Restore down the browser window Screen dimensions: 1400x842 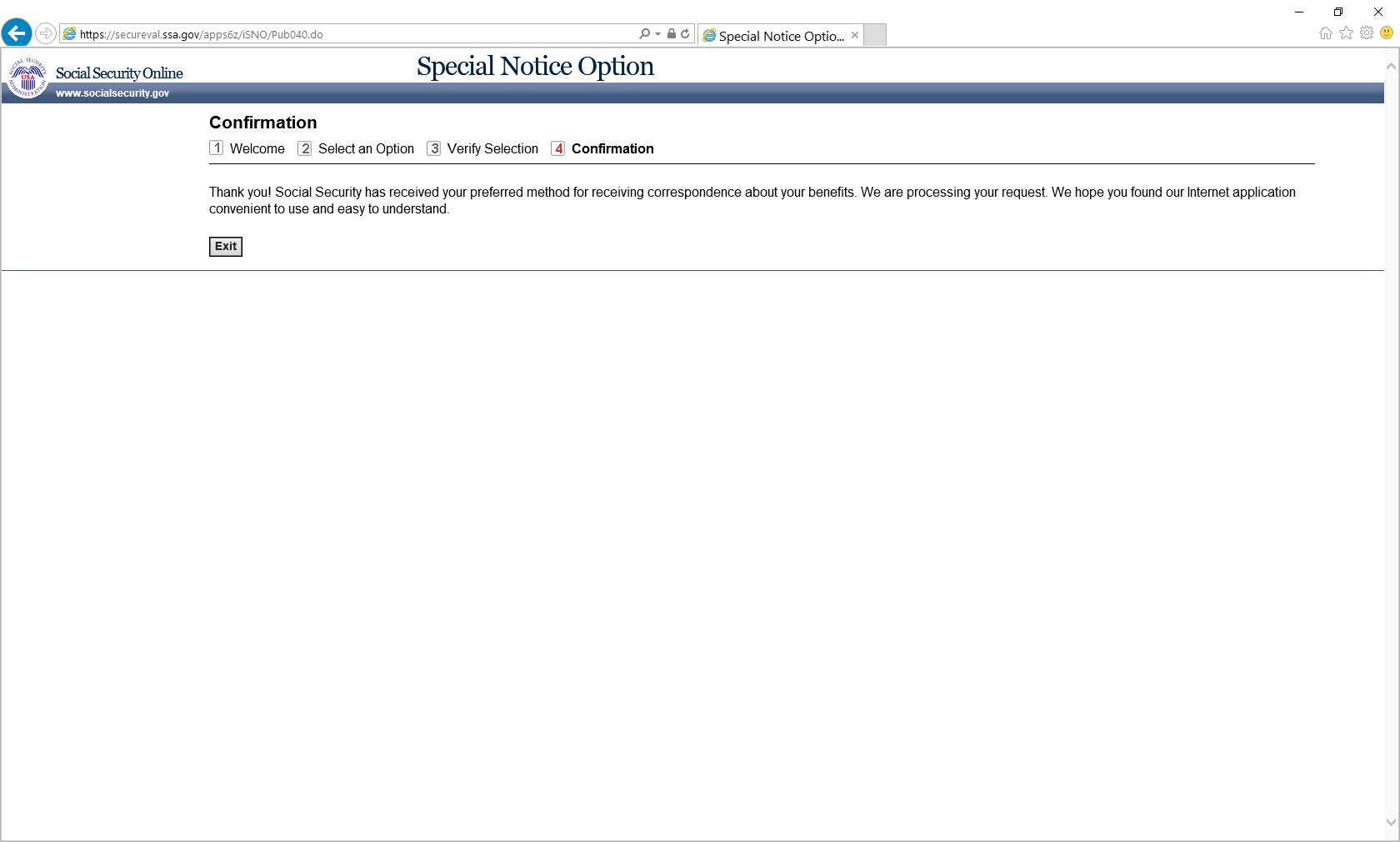coord(1338,12)
